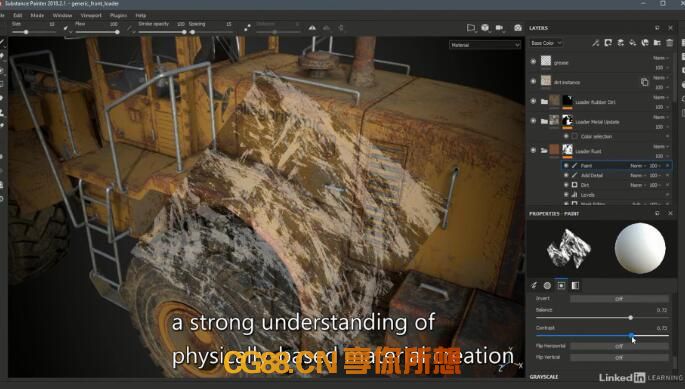Click the add fill layer bucket icon
685x389 pixels.
633,43
